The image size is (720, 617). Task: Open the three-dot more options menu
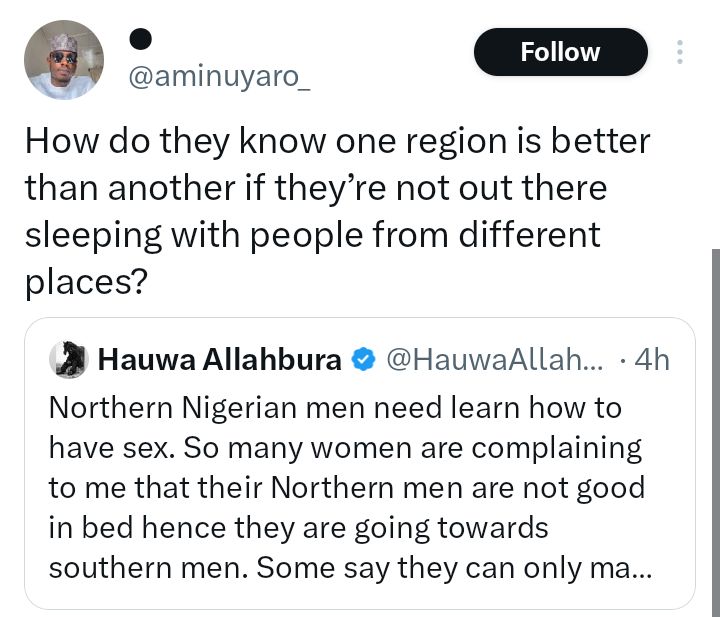pos(680,52)
